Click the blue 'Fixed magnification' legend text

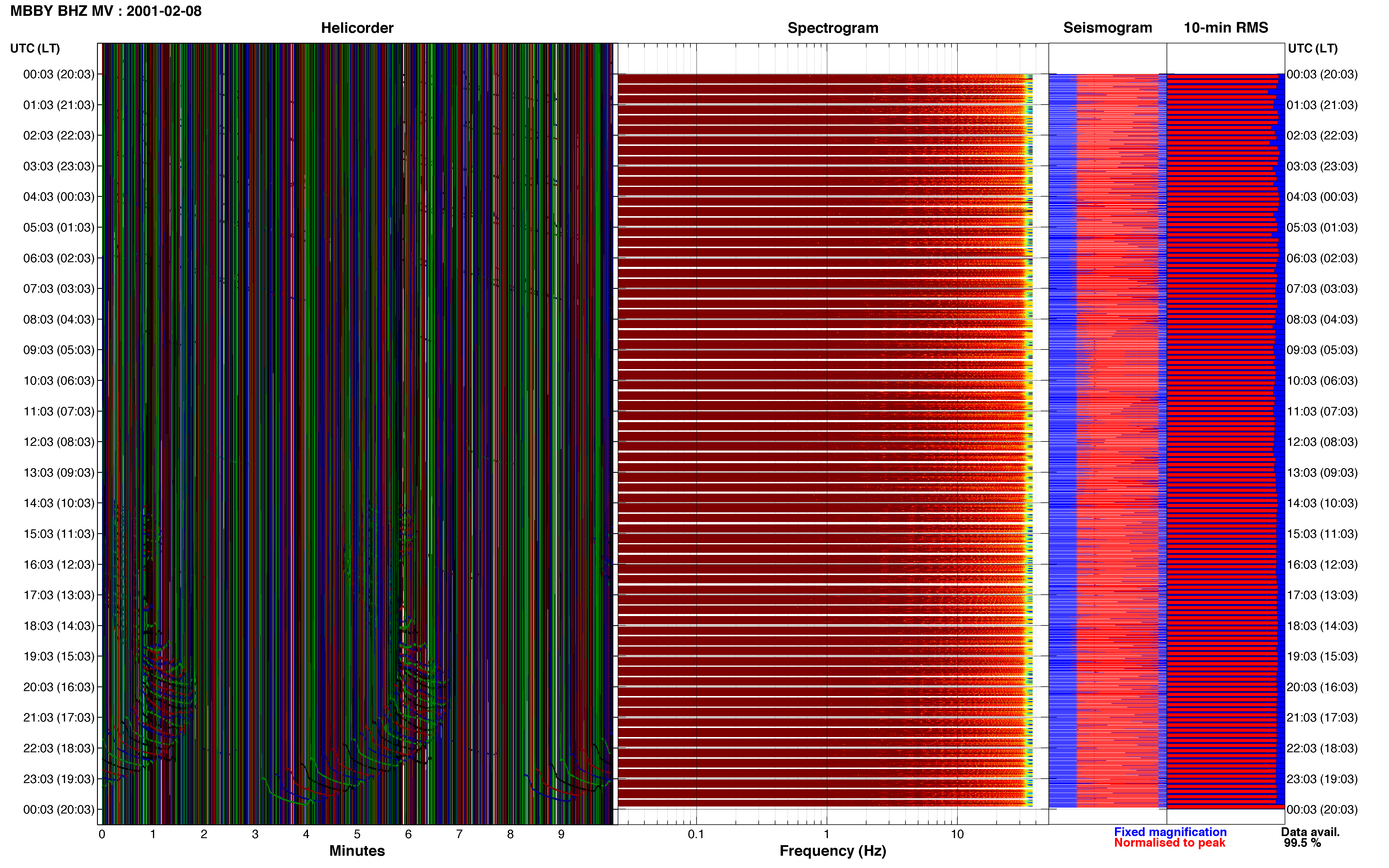click(1170, 832)
